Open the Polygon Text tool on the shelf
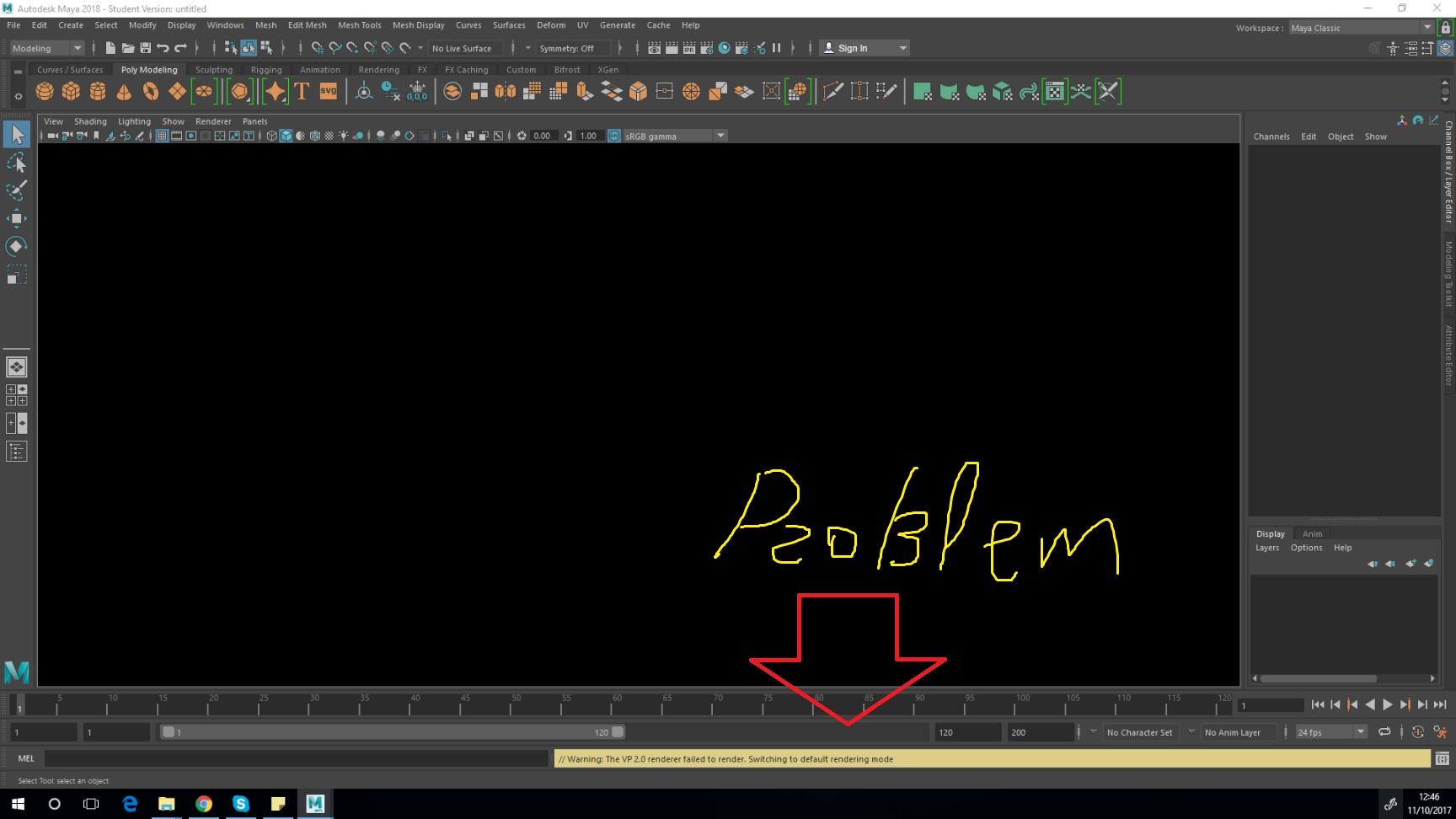This screenshot has height=819, width=1456. point(301,91)
